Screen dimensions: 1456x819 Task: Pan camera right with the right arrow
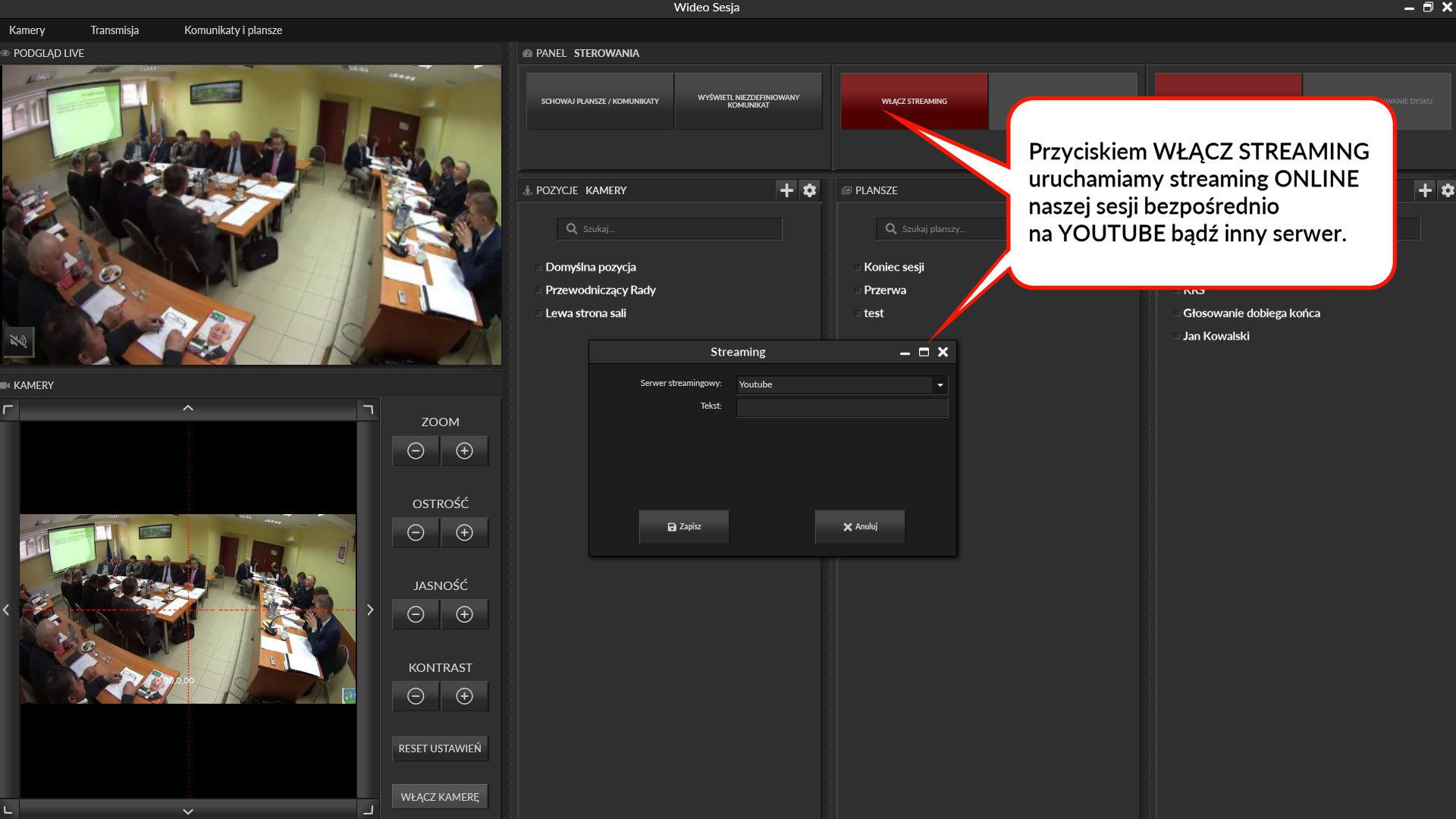pos(370,610)
